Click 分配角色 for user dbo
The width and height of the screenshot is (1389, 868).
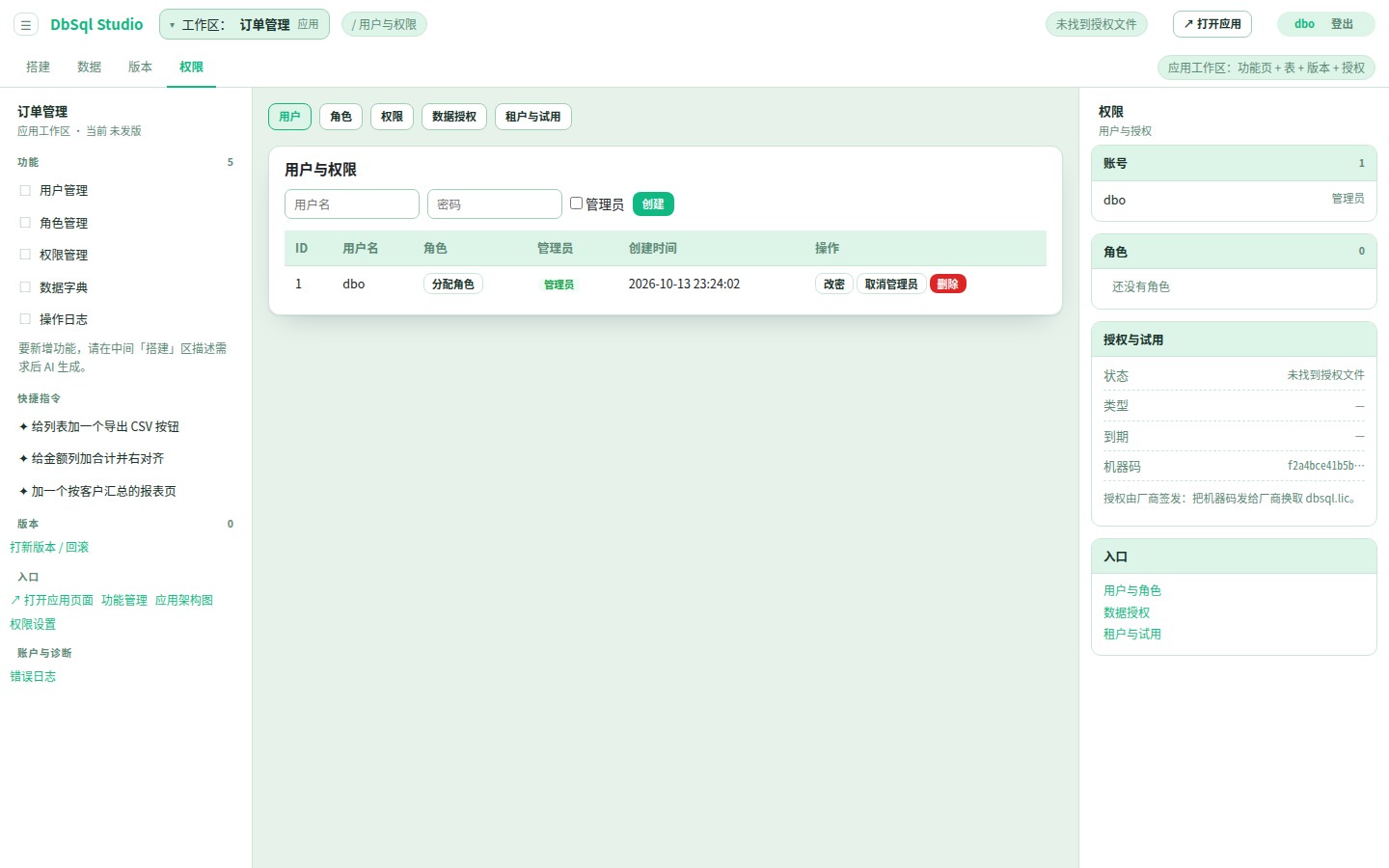453,285
